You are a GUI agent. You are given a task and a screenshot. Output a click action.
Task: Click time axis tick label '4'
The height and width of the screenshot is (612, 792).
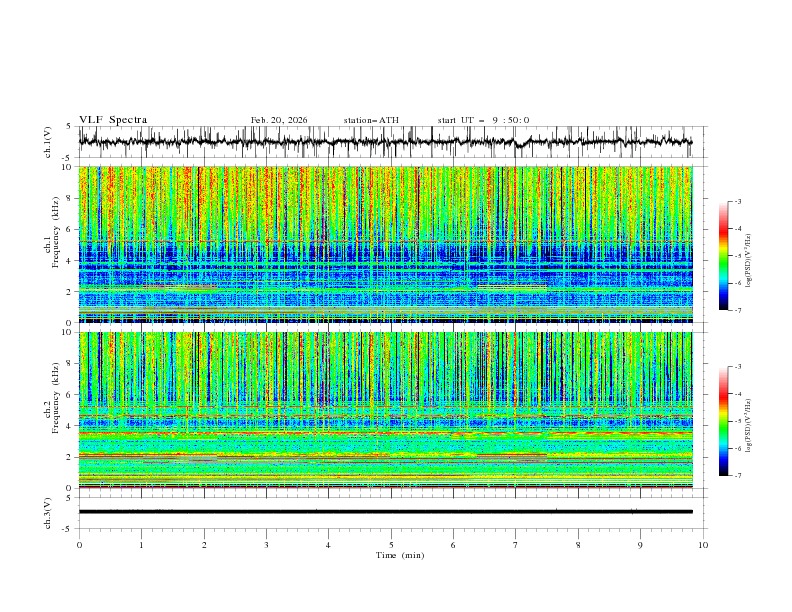pyautogui.click(x=328, y=545)
